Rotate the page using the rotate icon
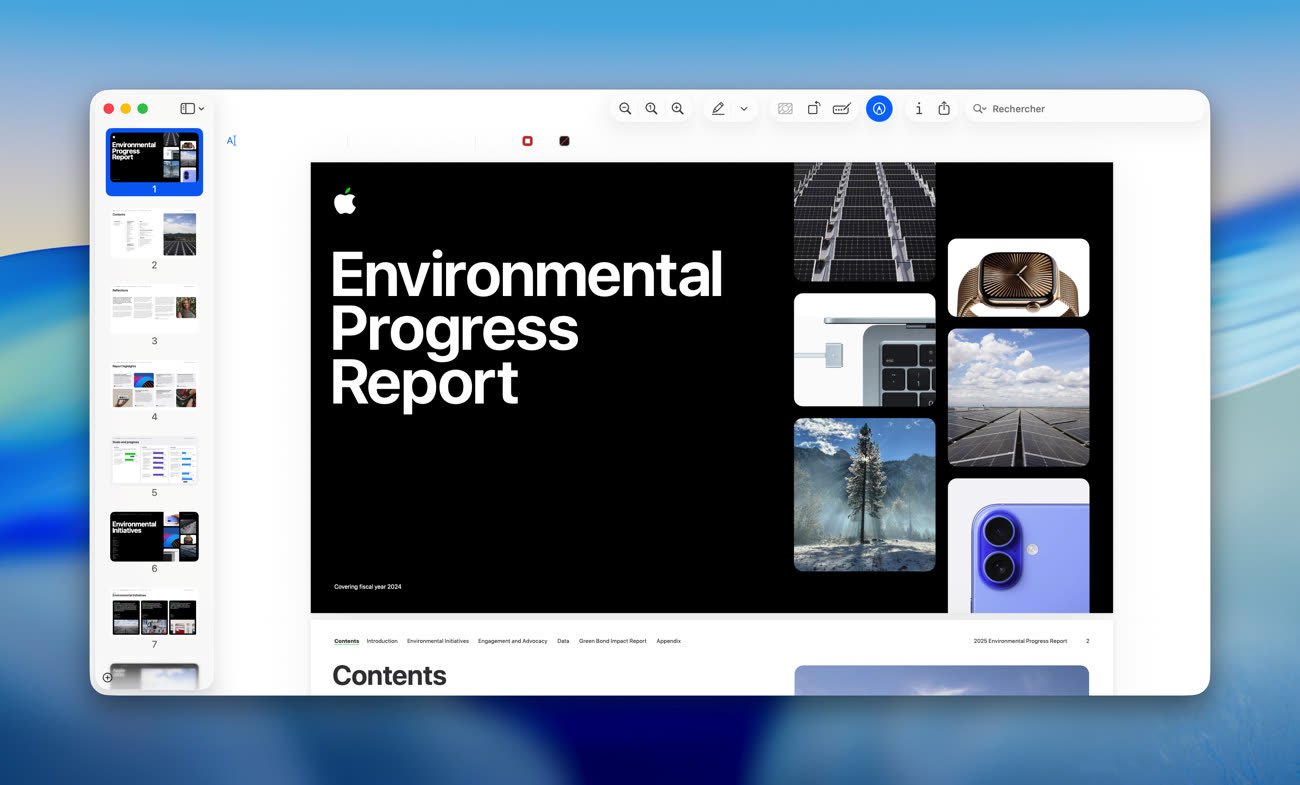1300x785 pixels. (x=814, y=109)
